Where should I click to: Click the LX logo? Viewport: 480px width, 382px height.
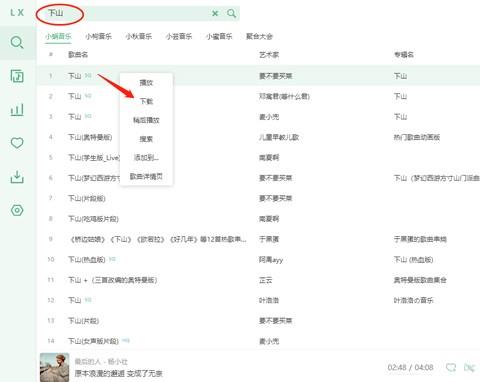coord(17,13)
